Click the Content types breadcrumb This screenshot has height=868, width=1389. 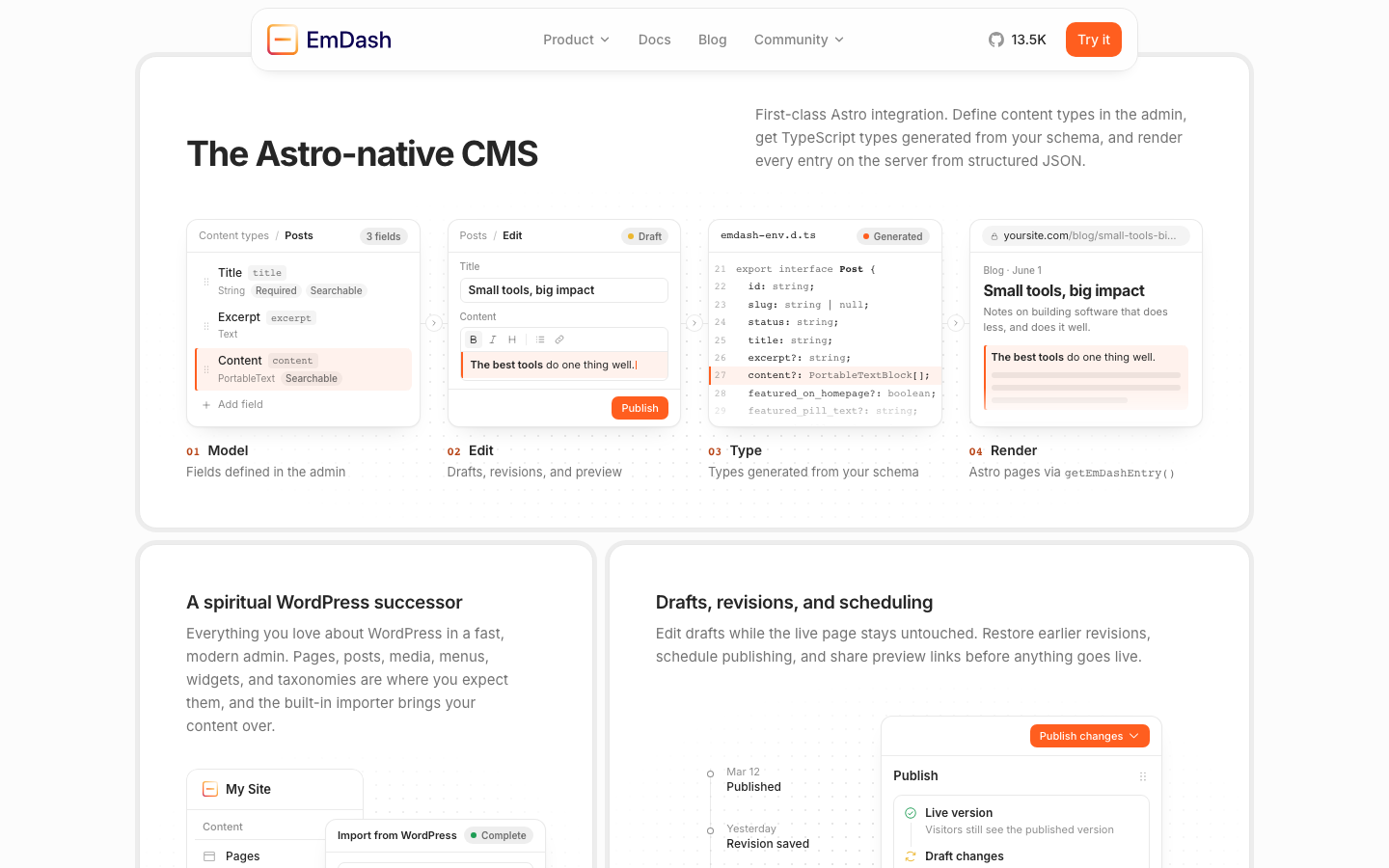(x=233, y=235)
